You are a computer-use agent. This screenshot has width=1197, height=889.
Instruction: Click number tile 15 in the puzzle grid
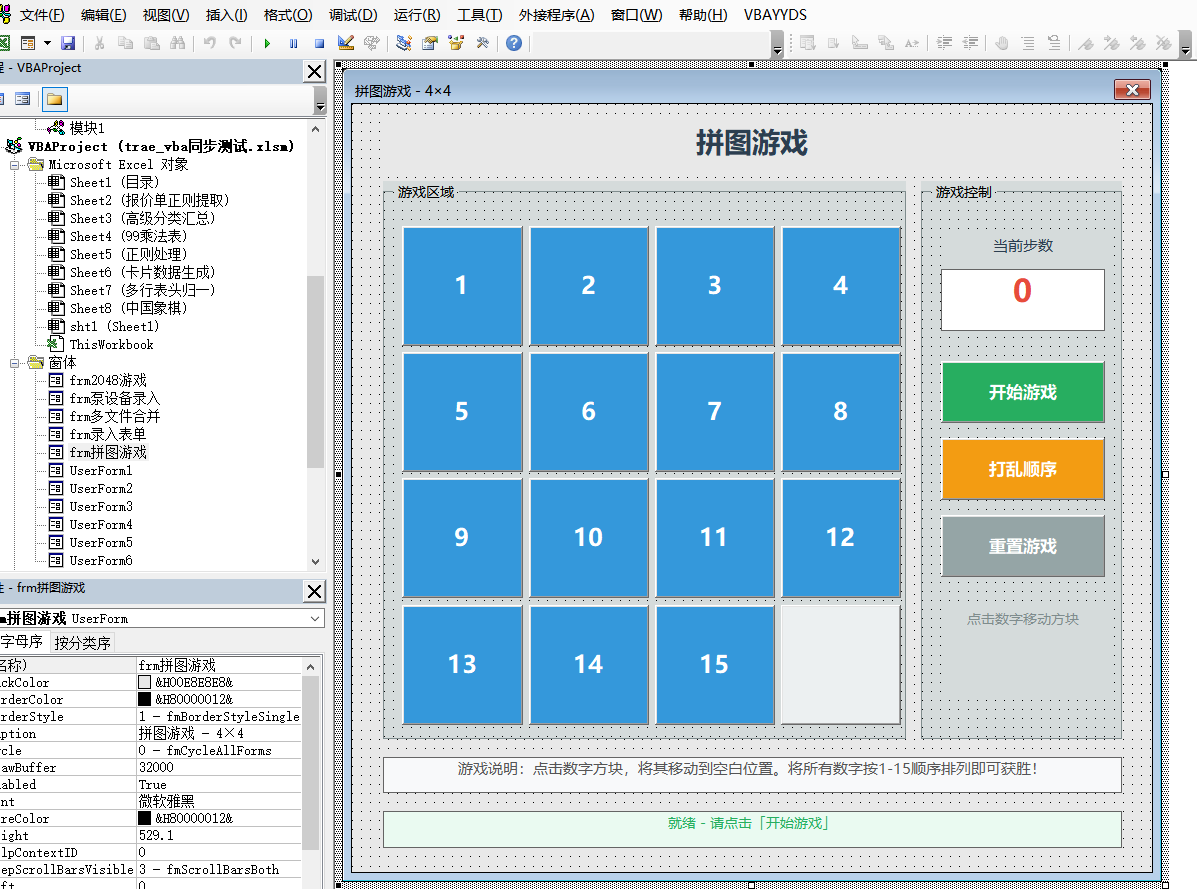(715, 664)
